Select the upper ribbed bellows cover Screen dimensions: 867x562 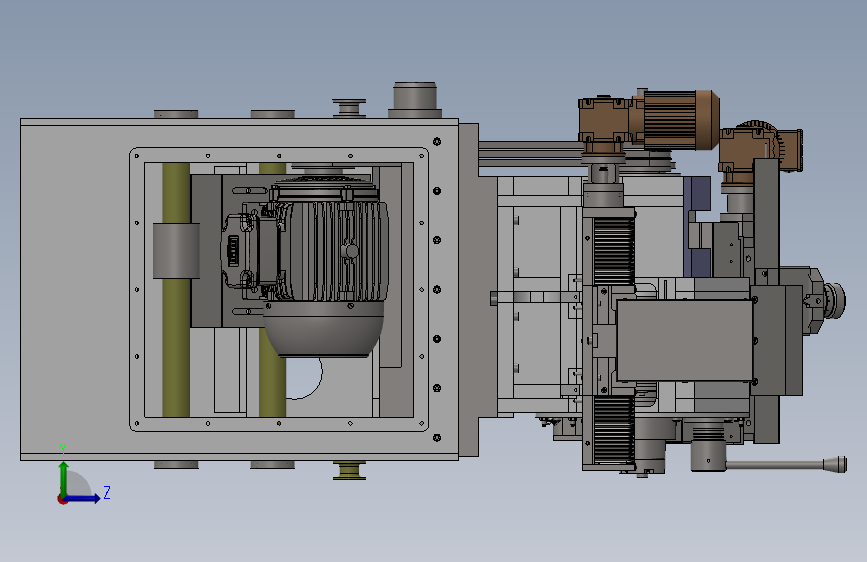pos(613,251)
